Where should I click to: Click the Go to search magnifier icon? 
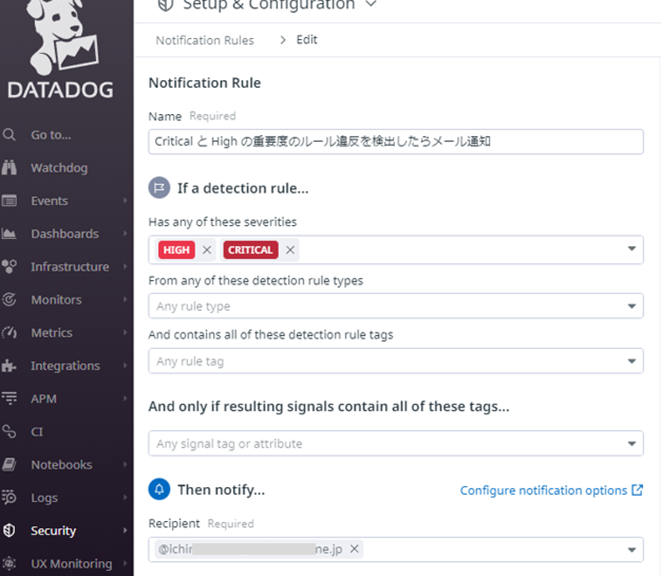pos(9,135)
